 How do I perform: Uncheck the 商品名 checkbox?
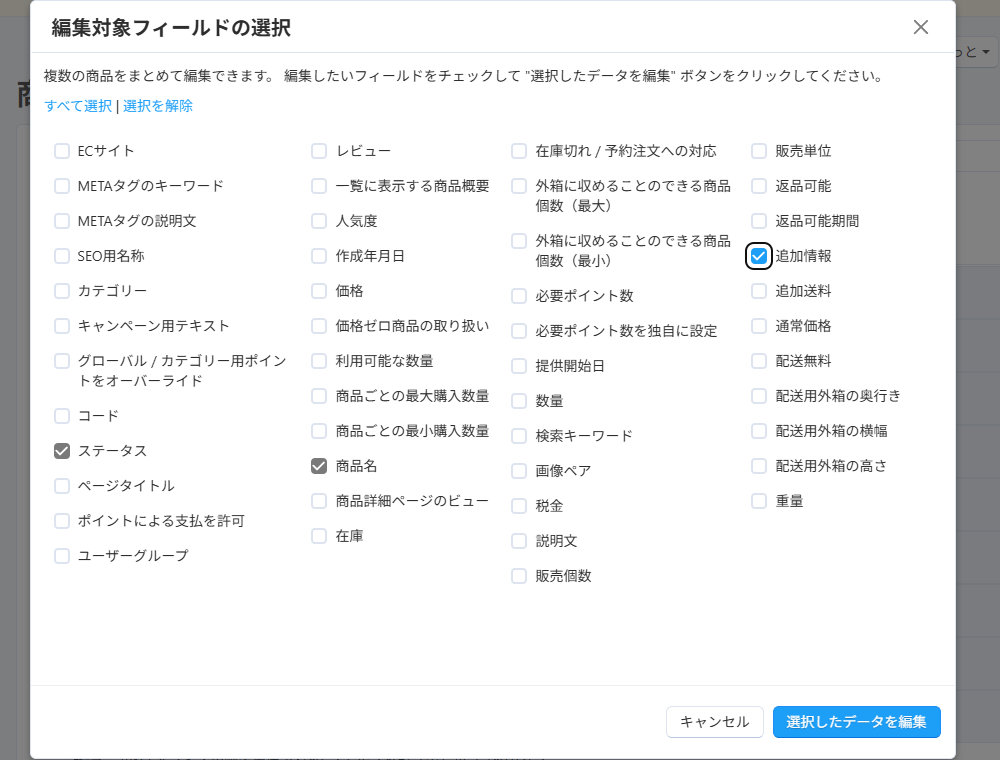coord(318,466)
